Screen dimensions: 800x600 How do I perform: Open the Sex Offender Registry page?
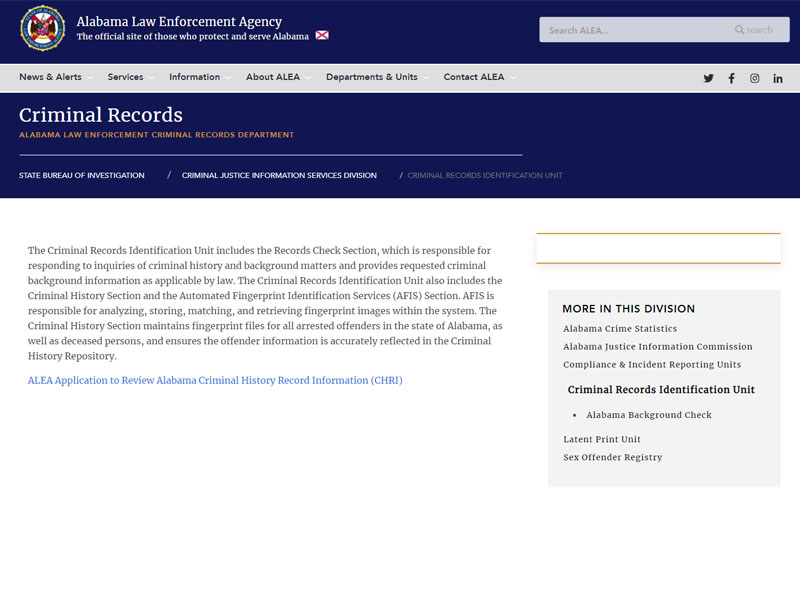click(x=613, y=457)
